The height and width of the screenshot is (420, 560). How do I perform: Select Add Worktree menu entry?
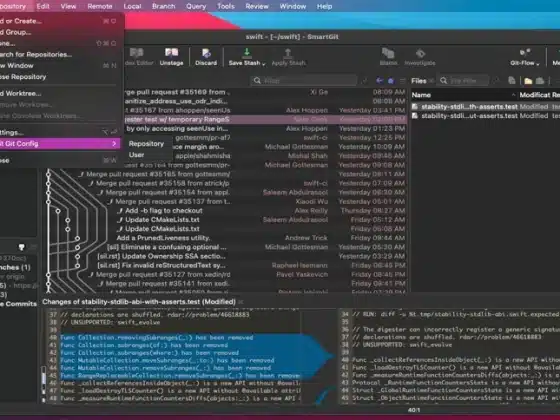click(x=59, y=94)
